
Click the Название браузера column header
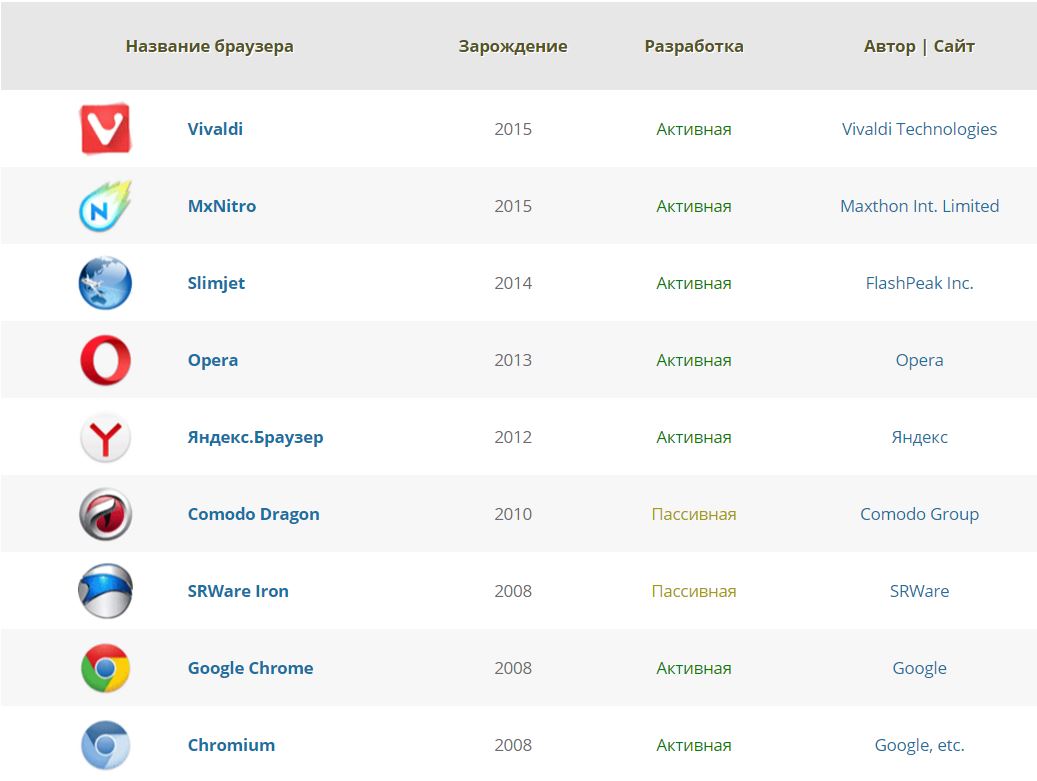pos(210,46)
